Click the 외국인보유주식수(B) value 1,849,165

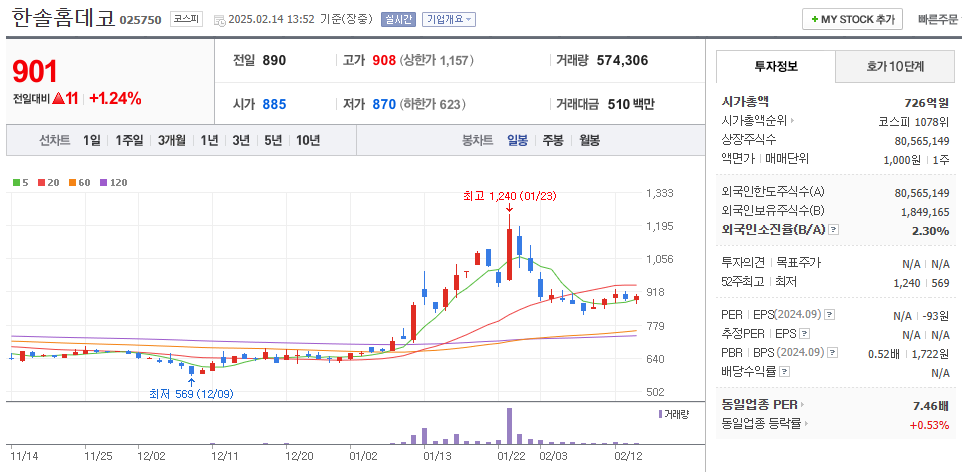pyautogui.click(x=925, y=212)
